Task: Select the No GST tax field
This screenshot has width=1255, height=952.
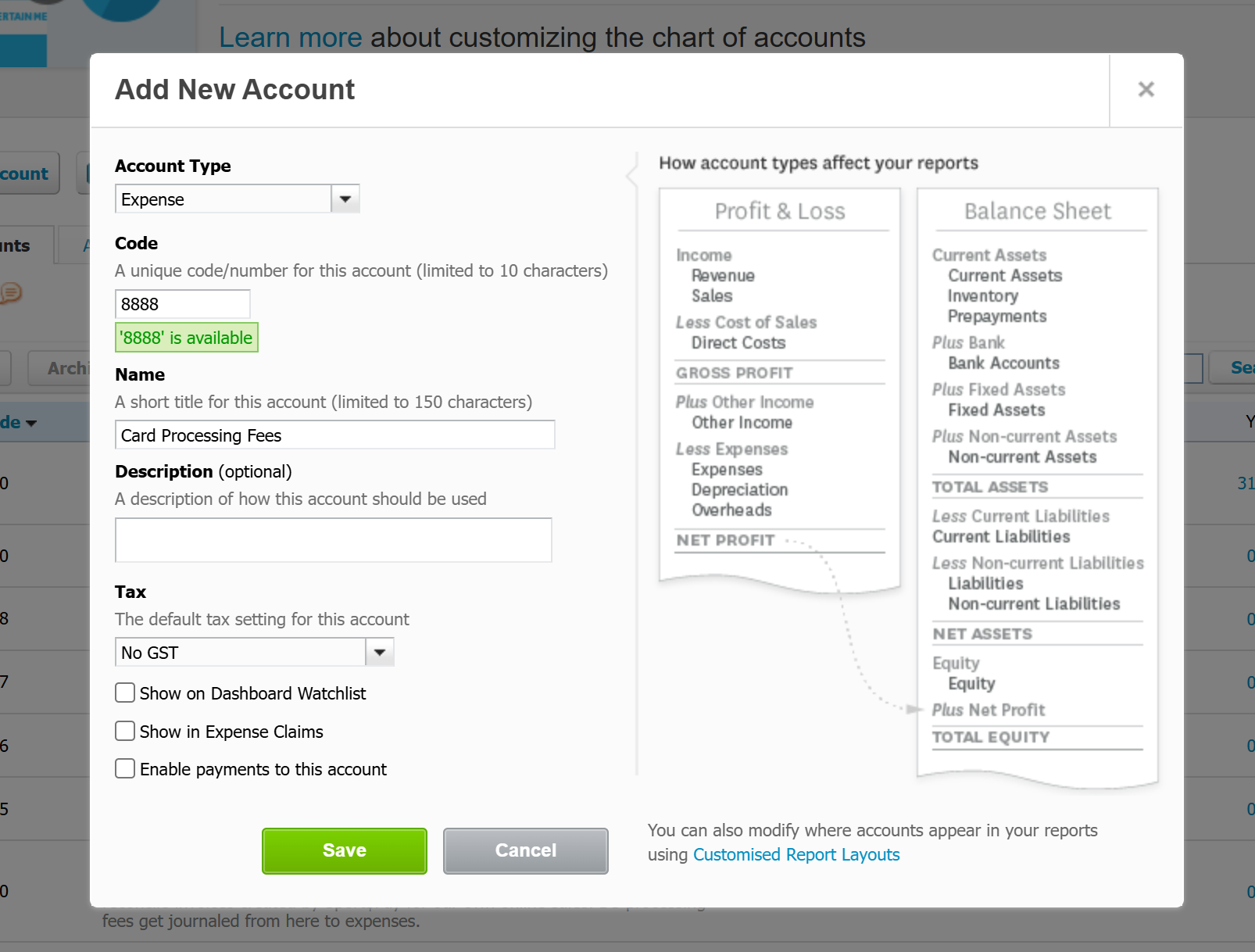Action: [x=241, y=653]
